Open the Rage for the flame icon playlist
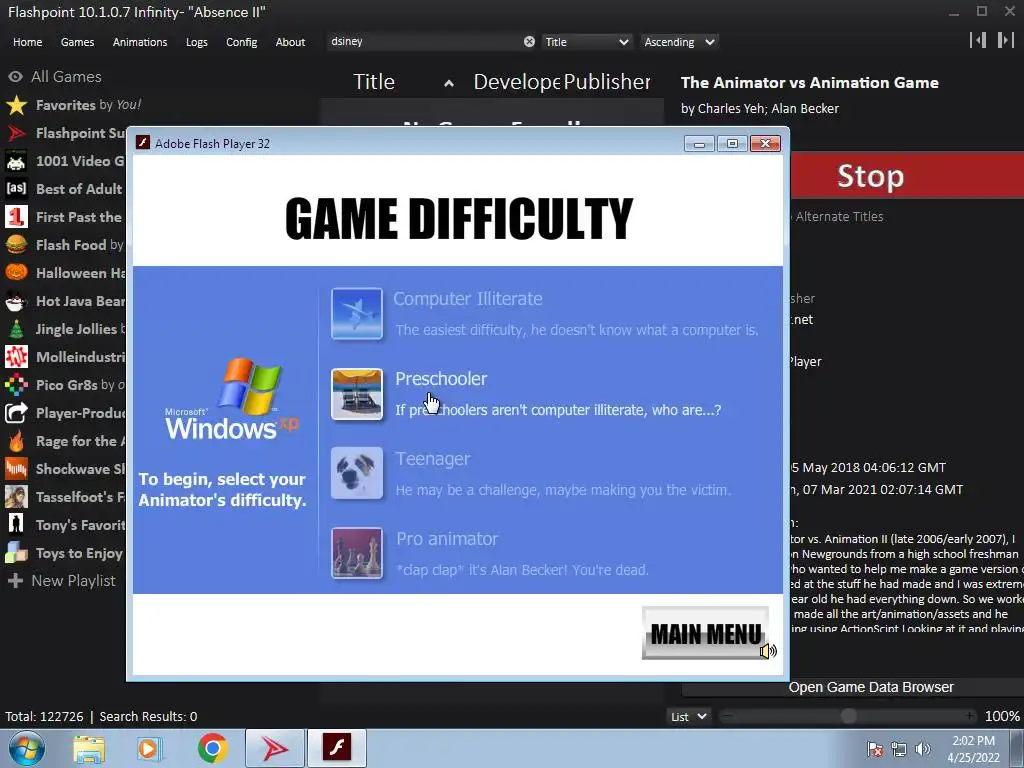Image resolution: width=1024 pixels, height=768 pixels. (x=16, y=441)
